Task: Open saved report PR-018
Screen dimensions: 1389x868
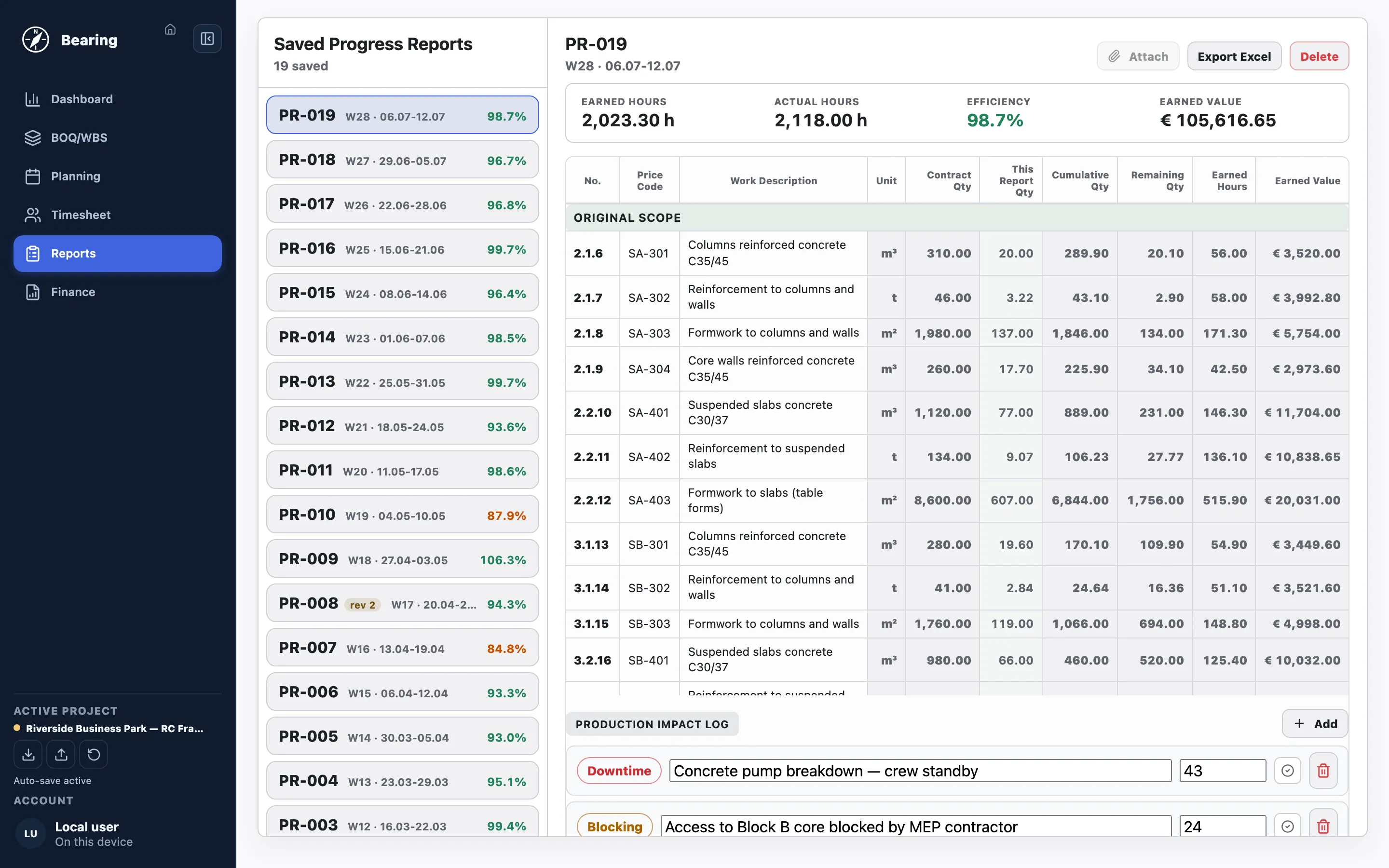Action: 402,160
